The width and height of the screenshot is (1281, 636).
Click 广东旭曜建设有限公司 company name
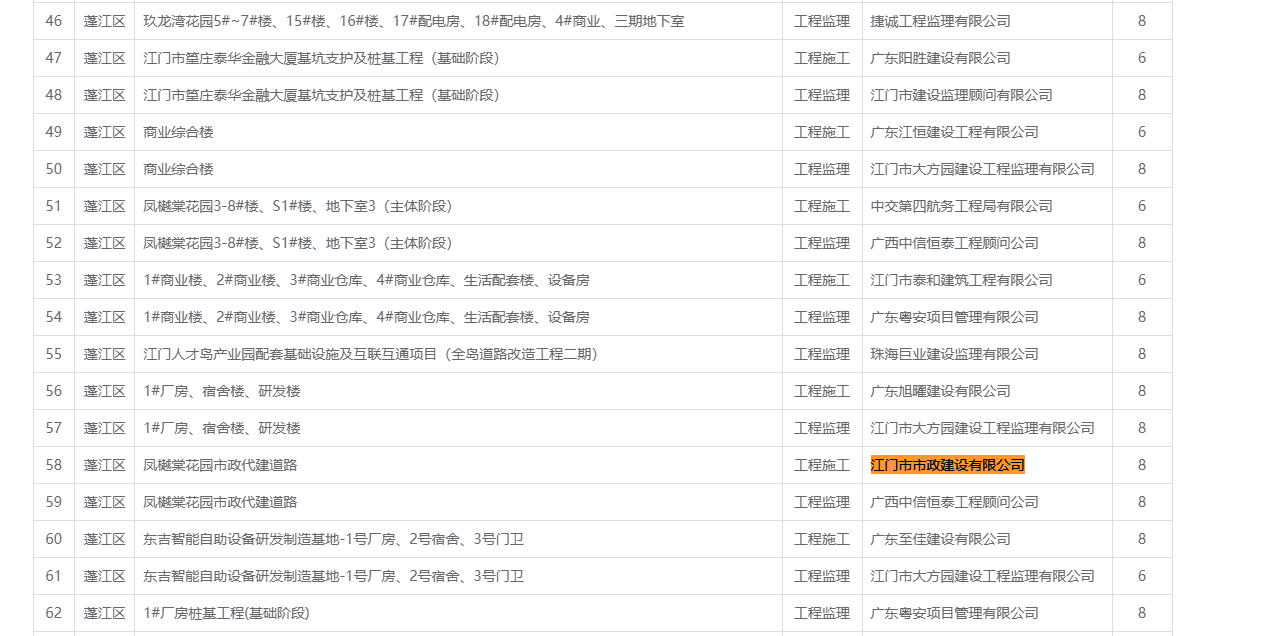pos(940,391)
